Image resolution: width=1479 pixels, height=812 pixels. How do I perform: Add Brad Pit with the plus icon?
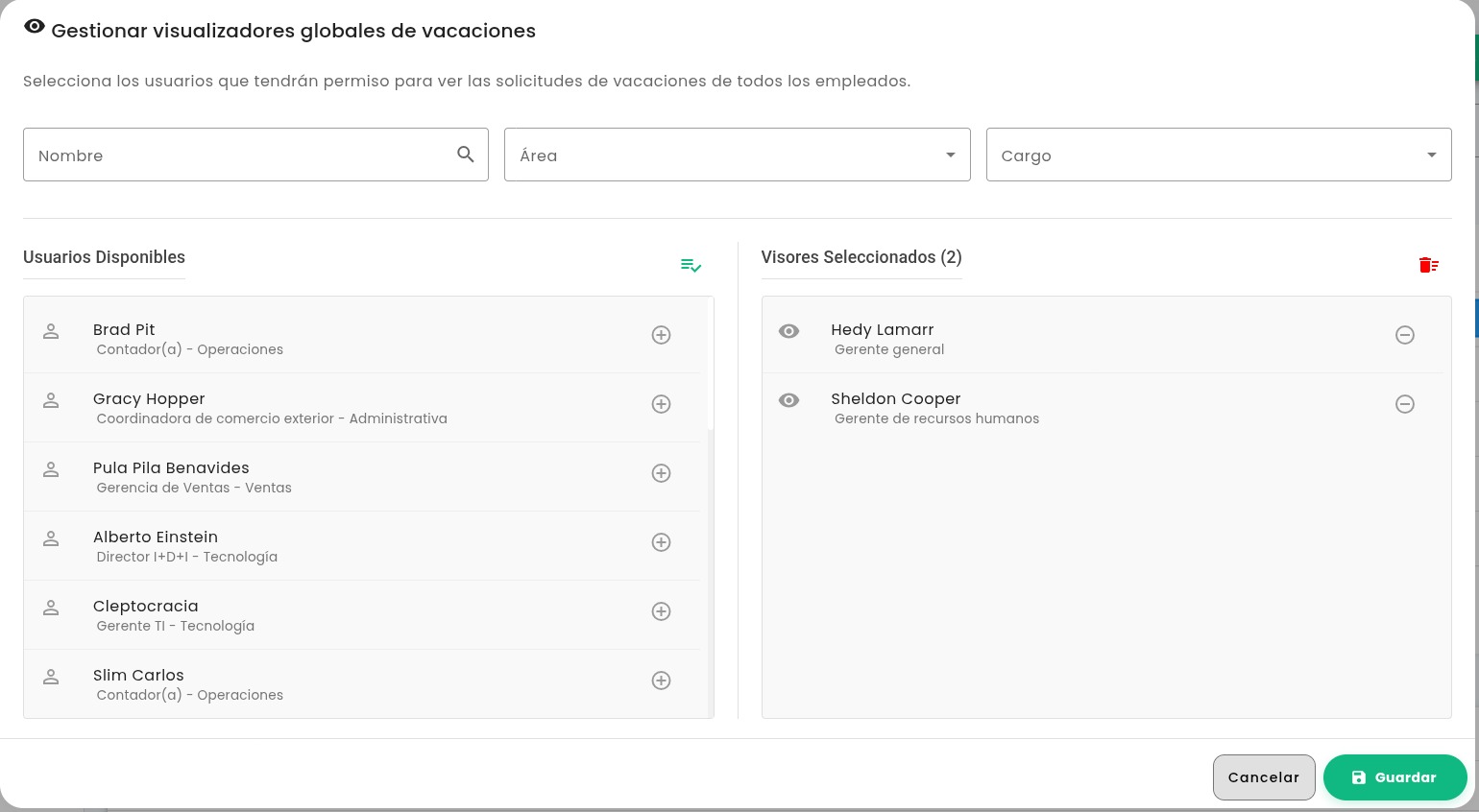(661, 335)
